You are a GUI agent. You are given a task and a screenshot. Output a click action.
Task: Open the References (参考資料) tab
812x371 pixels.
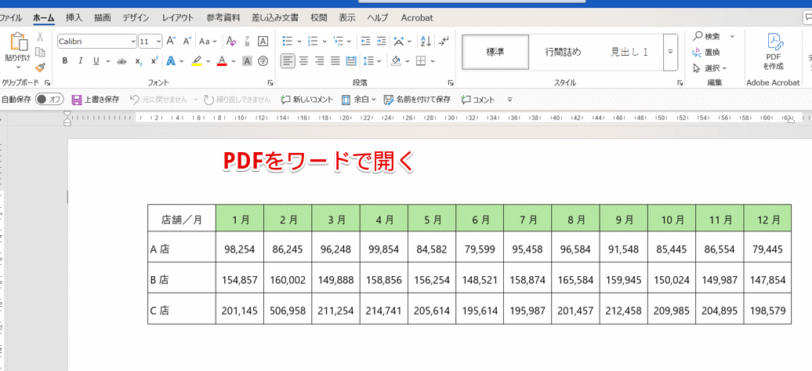tap(223, 18)
